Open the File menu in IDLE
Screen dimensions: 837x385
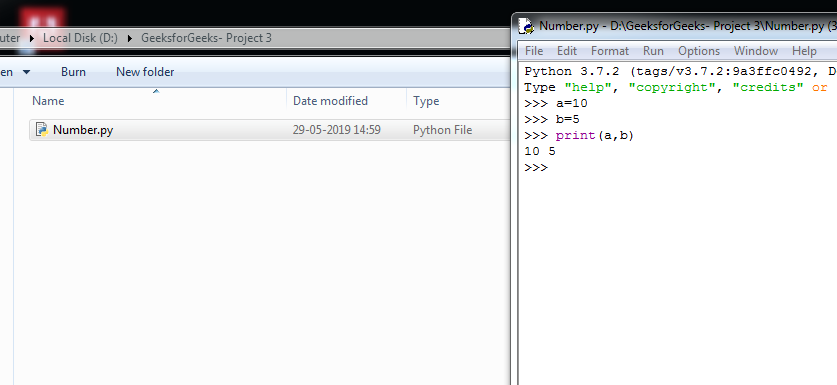click(534, 51)
